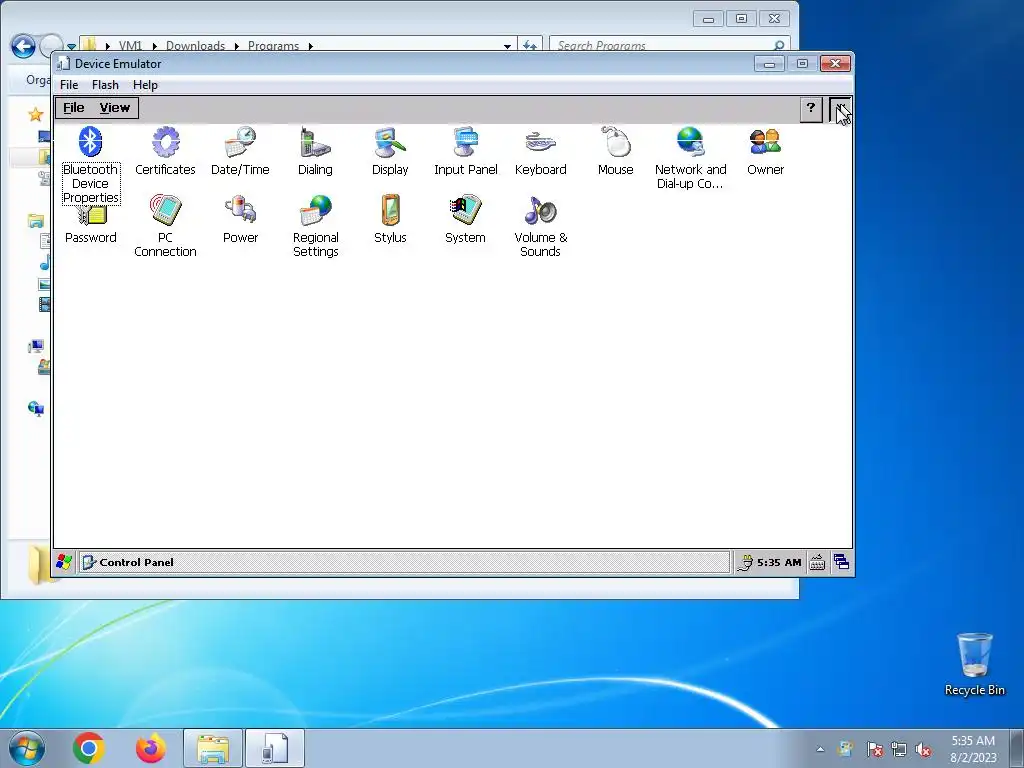Image resolution: width=1024 pixels, height=768 pixels.
Task: Click the Search Programs field in Explorer
Action: [x=669, y=45]
